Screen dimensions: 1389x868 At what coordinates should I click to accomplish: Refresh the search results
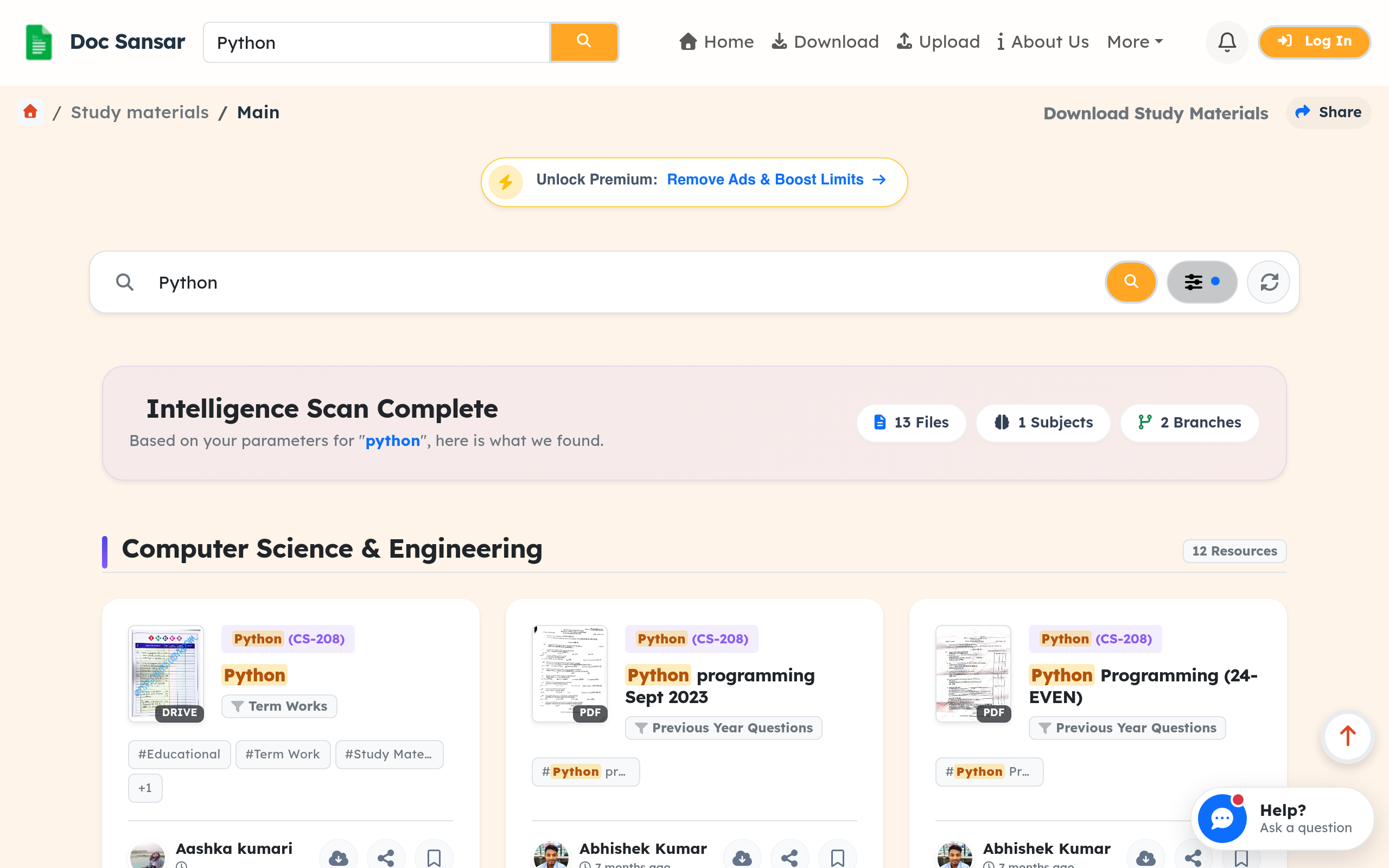click(x=1269, y=282)
